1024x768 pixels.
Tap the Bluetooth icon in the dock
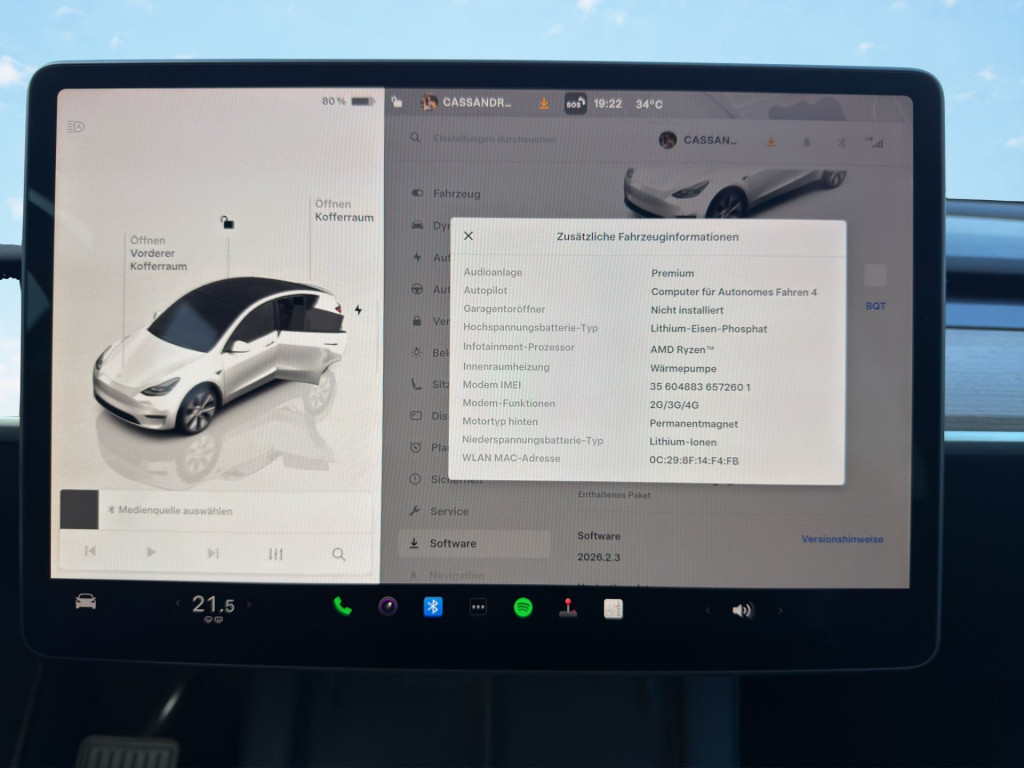(433, 607)
